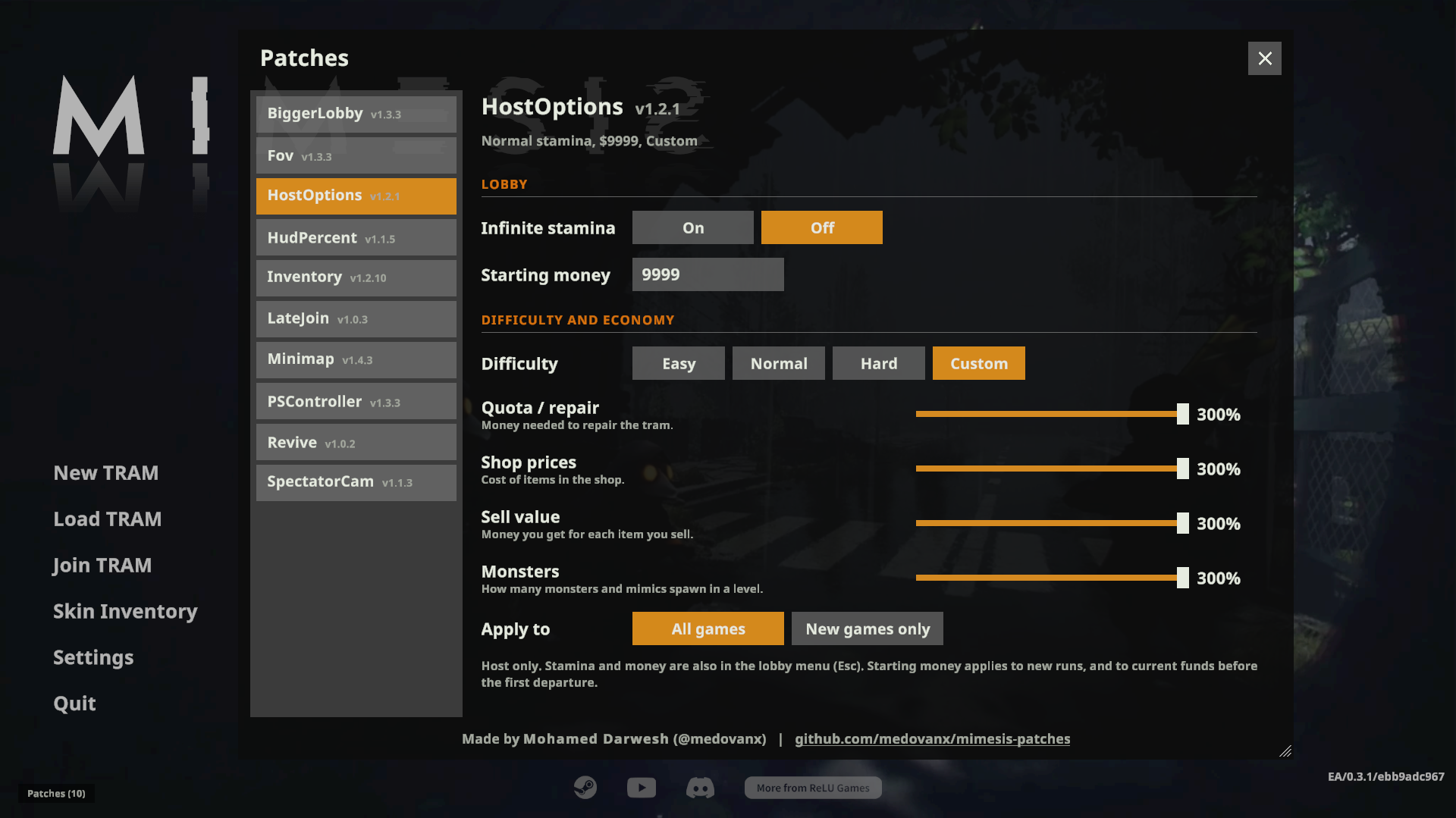This screenshot has width=1456, height=818.
Task: Open the Settings menu item
Action: point(93,658)
